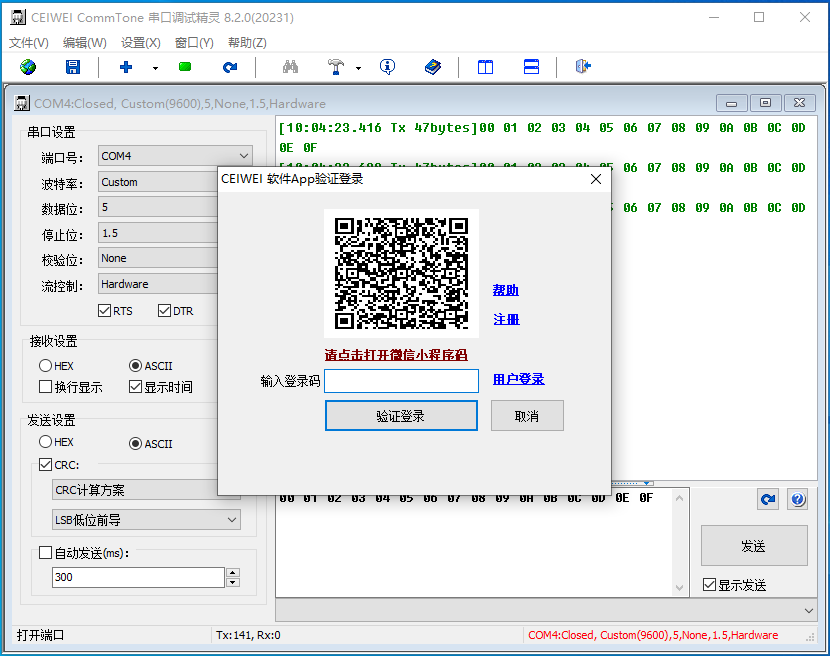830x656 pixels.
Task: Open the CRC计算方案 dropdown
Action: (135, 490)
